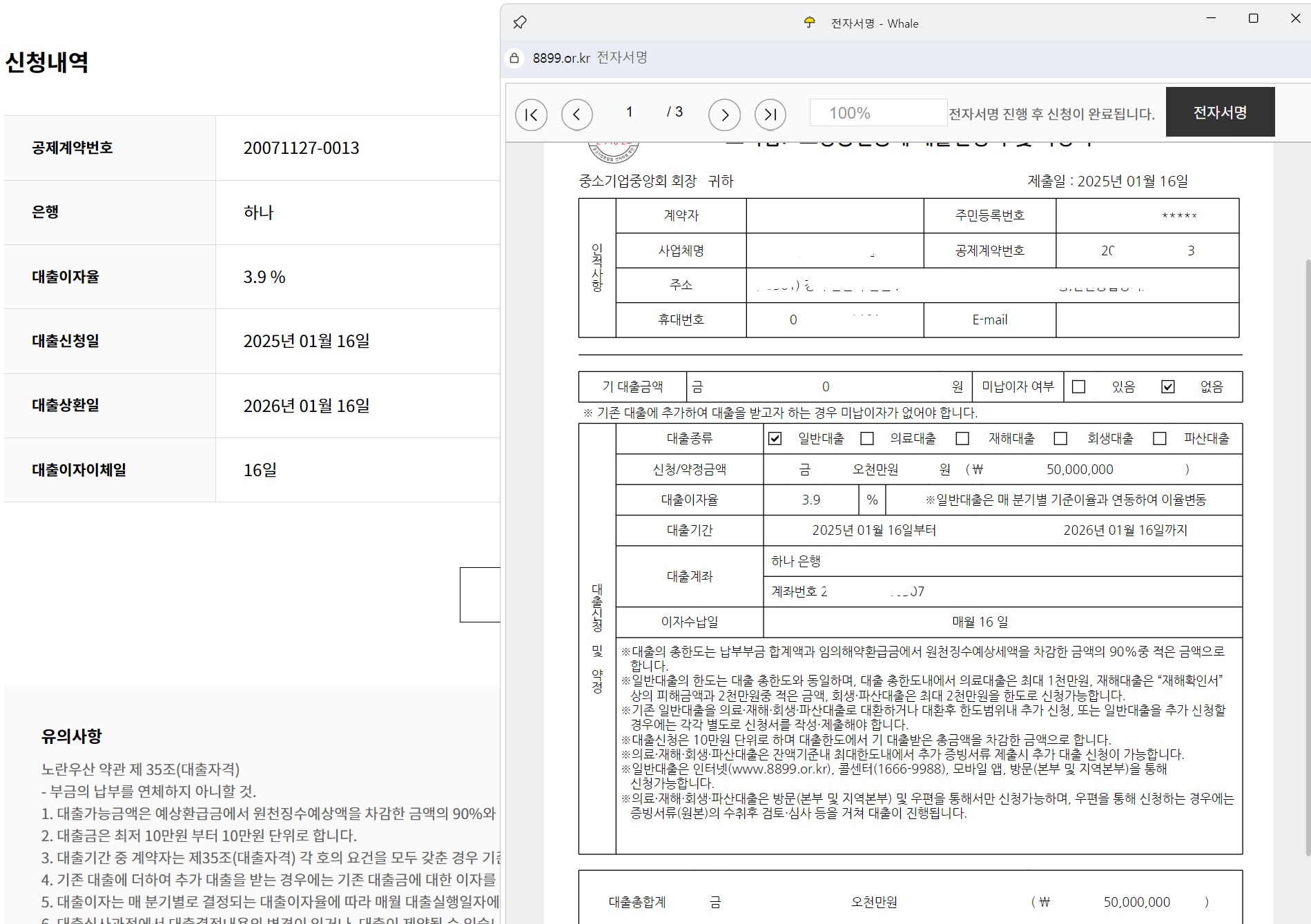Click the E-mail field label in form
This screenshot has height=924, width=1311.
click(989, 320)
